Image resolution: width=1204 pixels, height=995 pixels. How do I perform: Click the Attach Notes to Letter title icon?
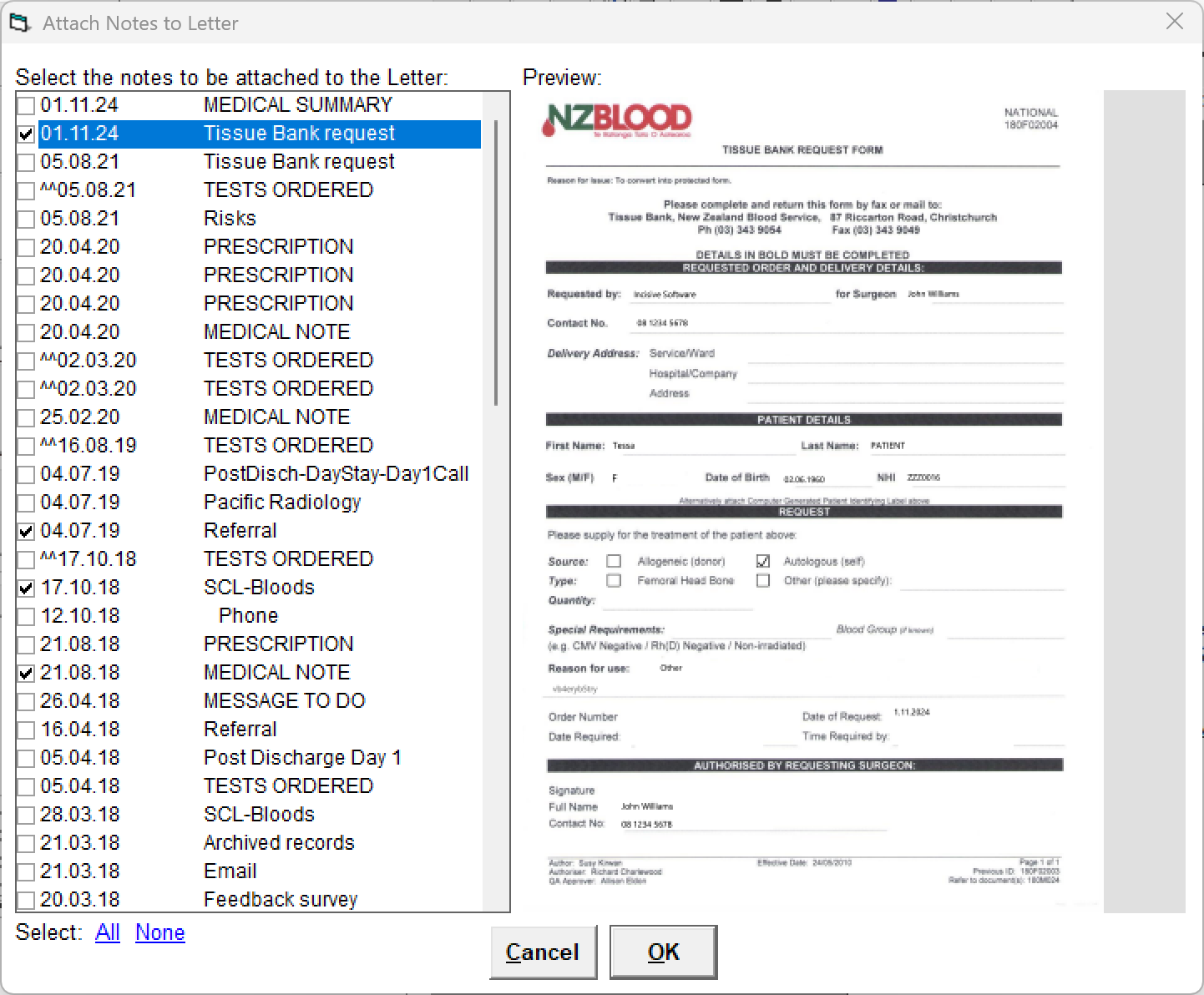pyautogui.click(x=19, y=23)
